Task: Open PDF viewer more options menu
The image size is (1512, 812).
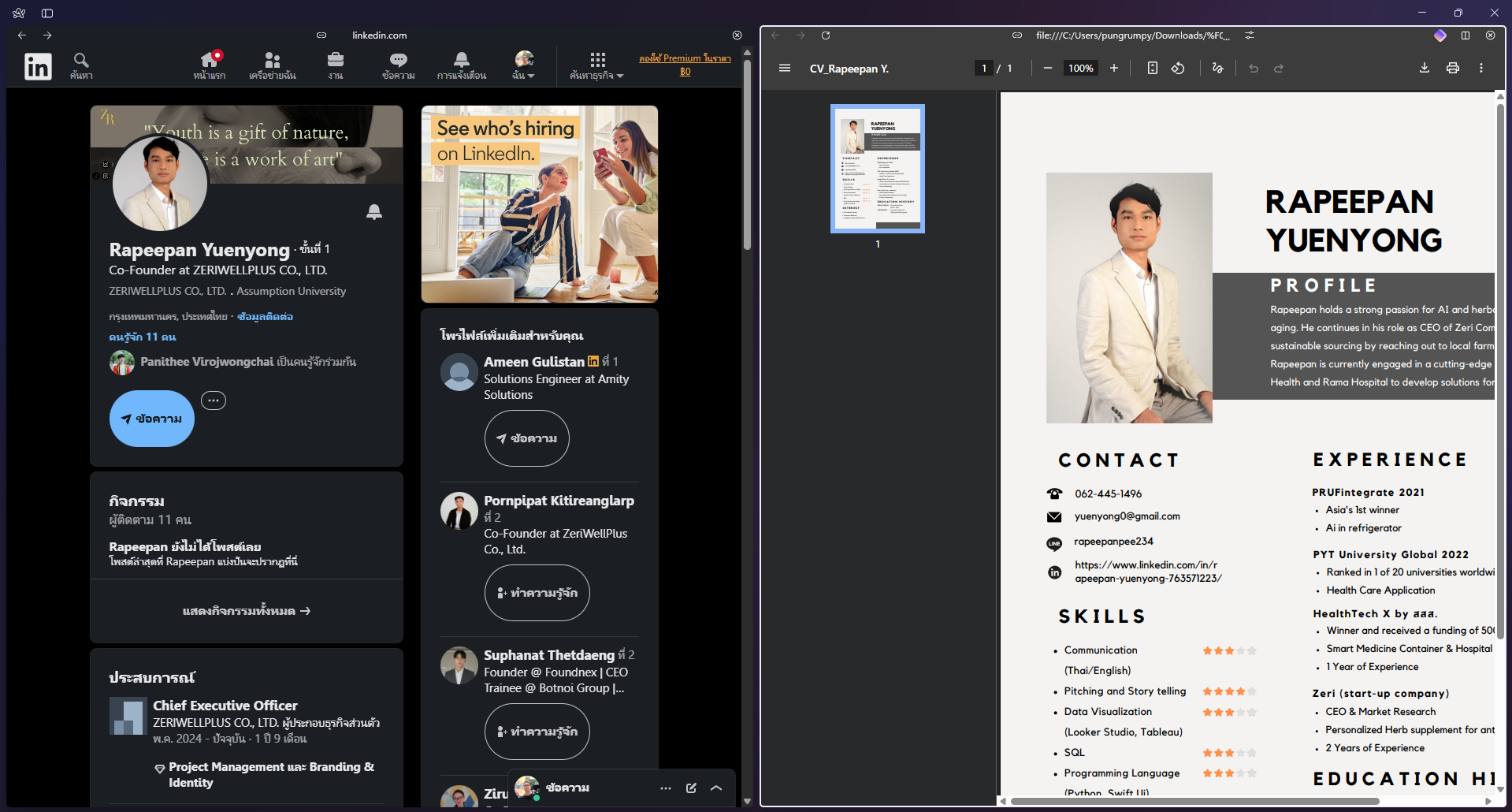Action: 1481,69
